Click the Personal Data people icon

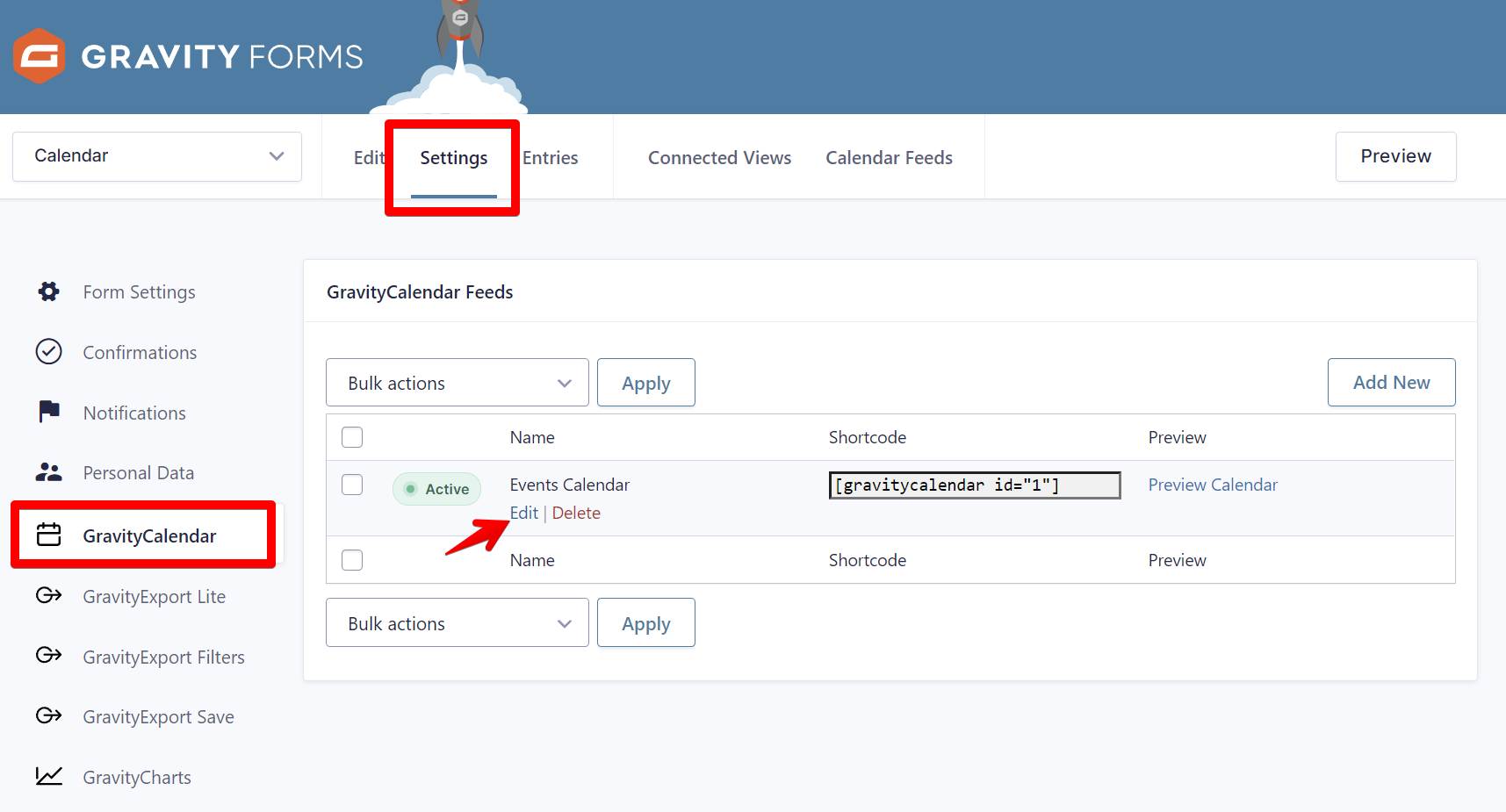coord(49,472)
